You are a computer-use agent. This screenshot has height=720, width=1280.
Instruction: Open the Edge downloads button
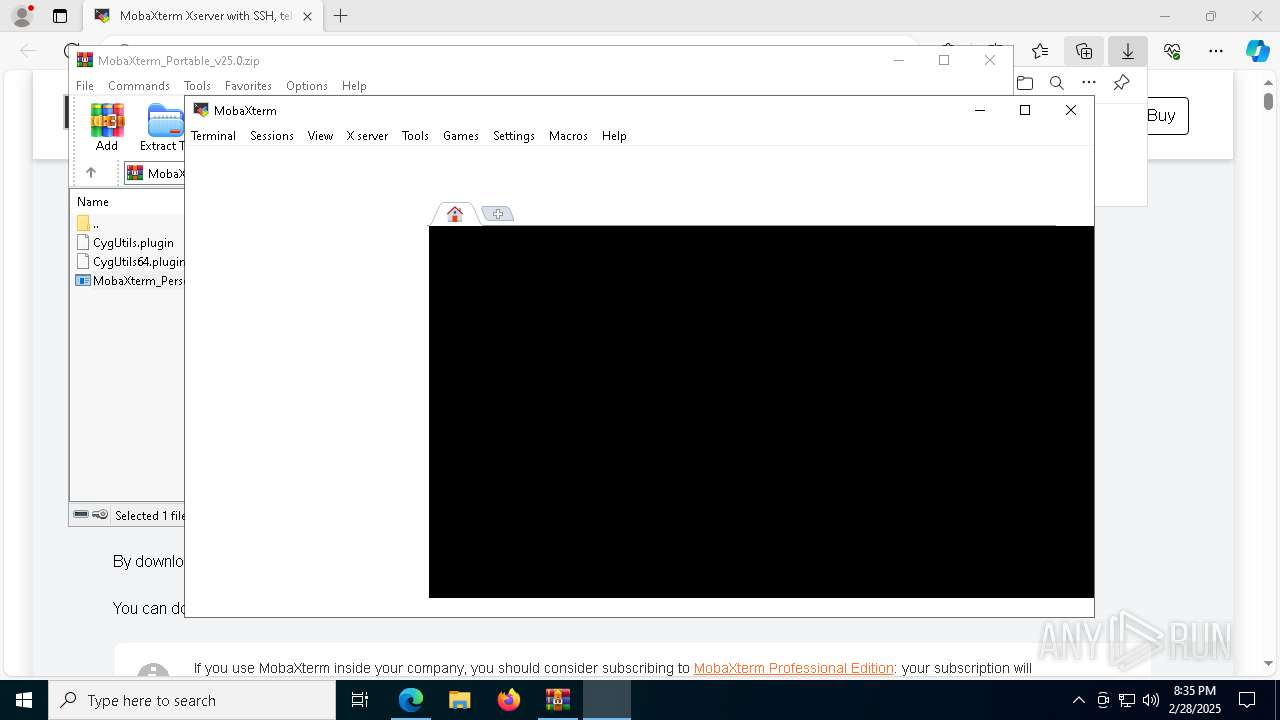coord(1128,51)
